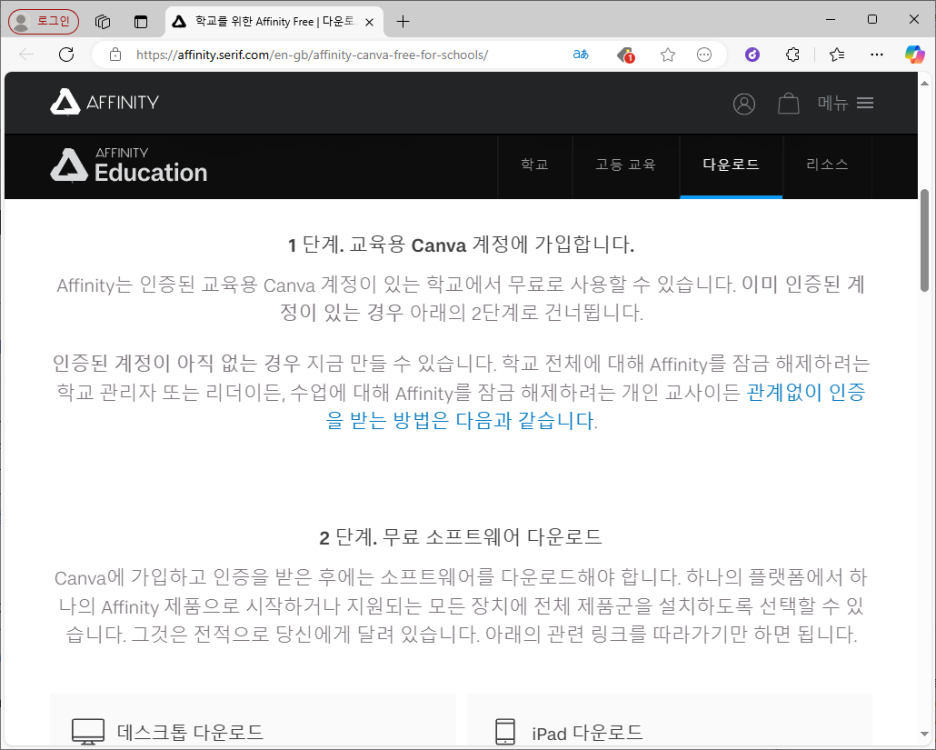936x750 pixels.
Task: Click the 로그인 profile button
Action: [x=43, y=21]
